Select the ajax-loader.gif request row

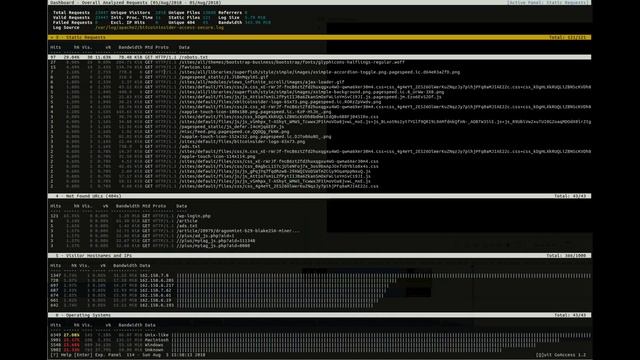[320, 82]
